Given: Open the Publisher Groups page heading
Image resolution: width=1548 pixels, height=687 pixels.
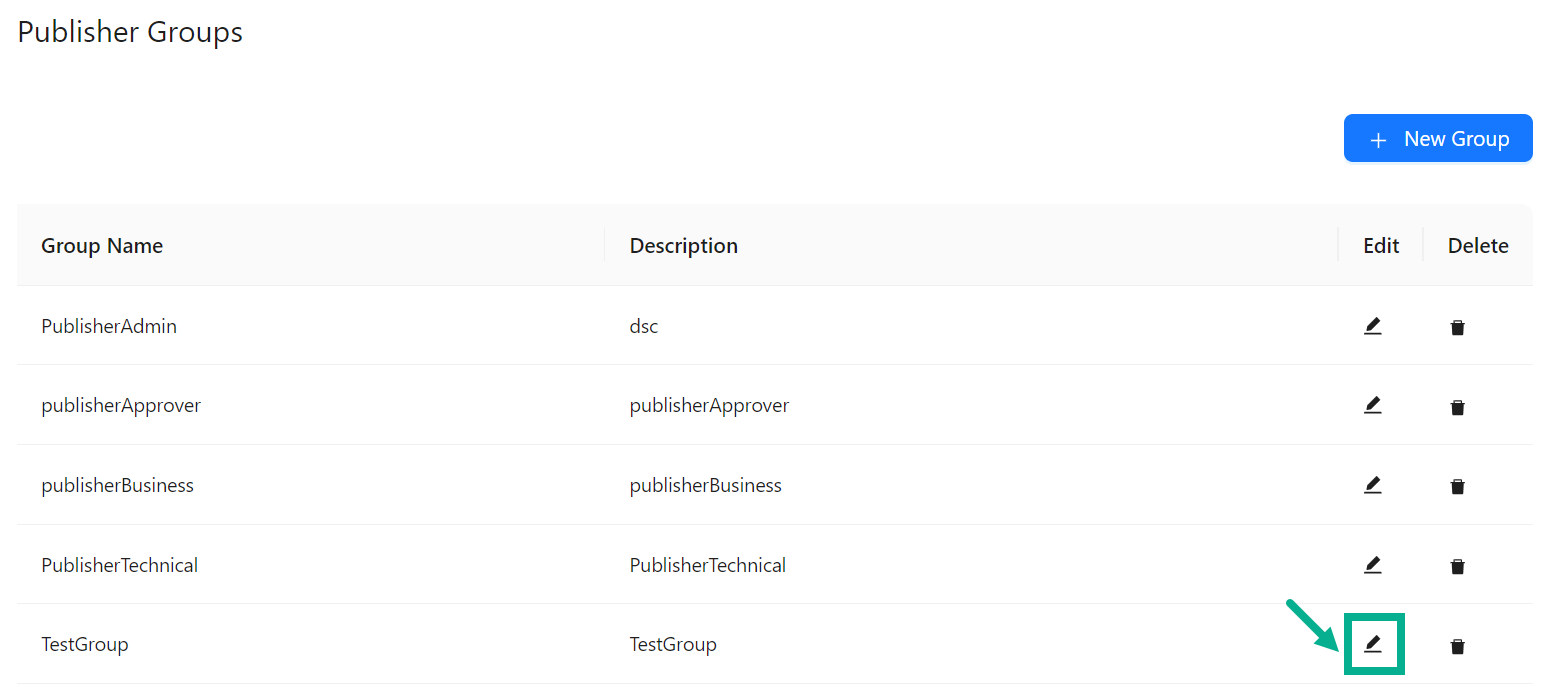Looking at the screenshot, I should pos(129,31).
